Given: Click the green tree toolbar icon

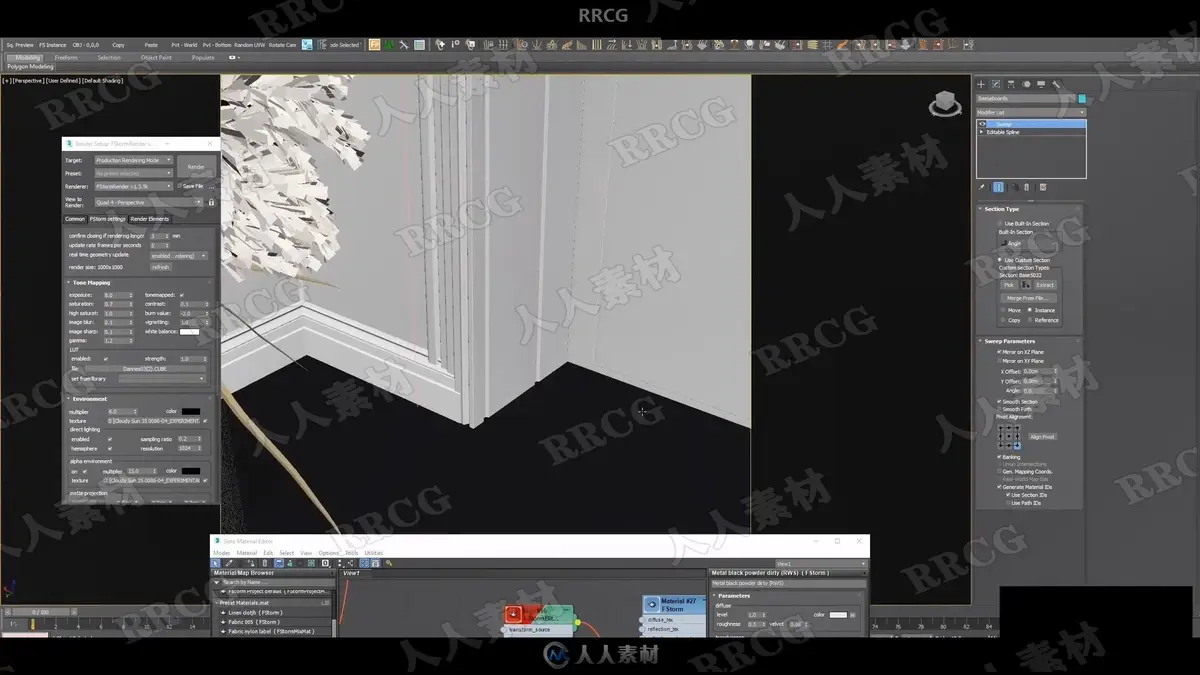Looking at the screenshot, I should (x=389, y=45).
